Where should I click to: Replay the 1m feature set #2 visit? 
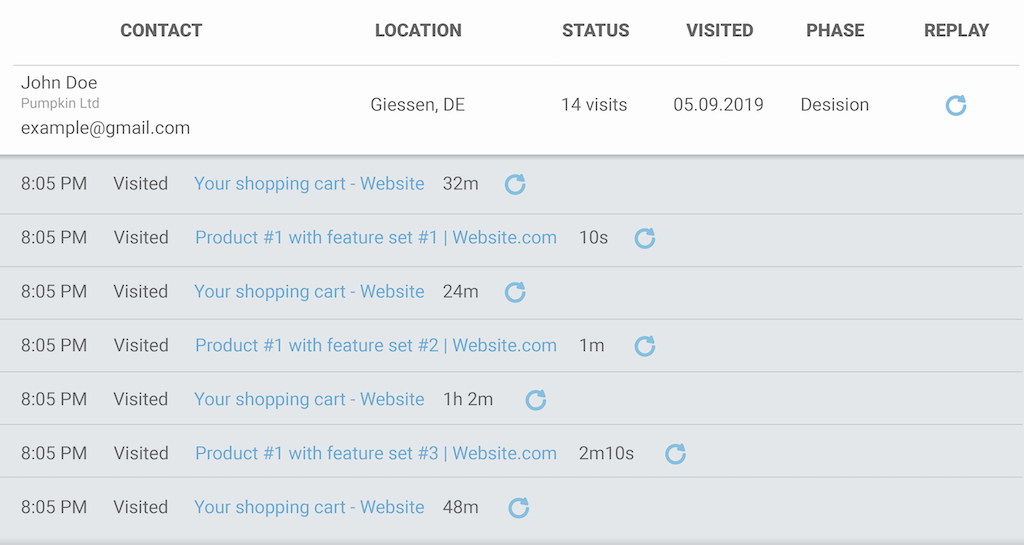[645, 346]
